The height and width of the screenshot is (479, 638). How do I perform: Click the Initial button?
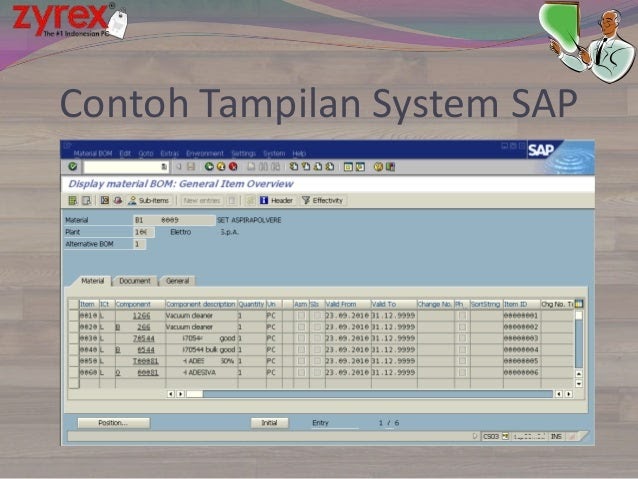tap(269, 423)
